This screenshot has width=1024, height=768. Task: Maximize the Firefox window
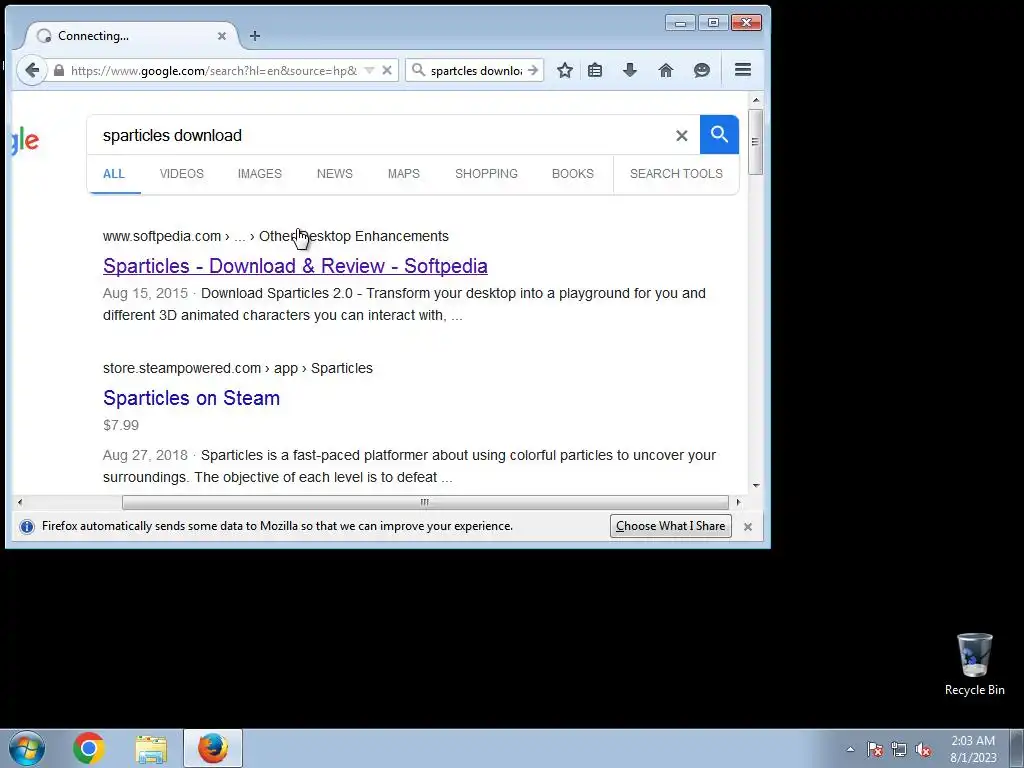713,23
